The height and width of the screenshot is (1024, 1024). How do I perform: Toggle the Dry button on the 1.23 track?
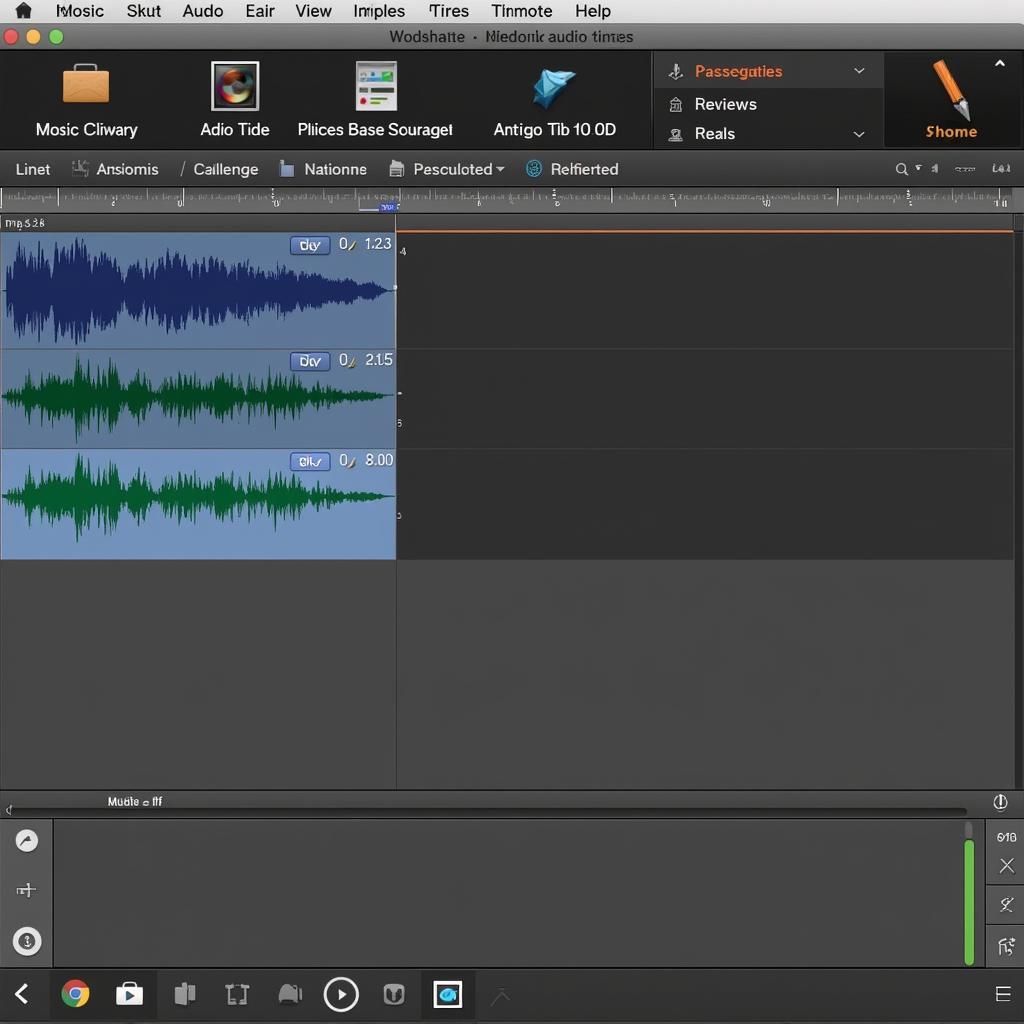[x=310, y=245]
